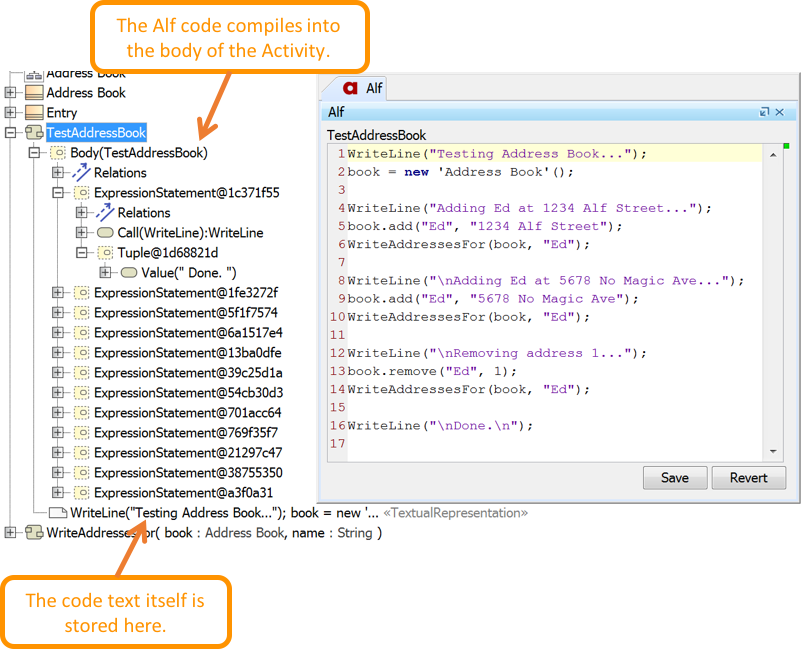Click the Relations icon under ExpressionStatement@1c371f55
Screen dimensions: 802x650
(104, 212)
